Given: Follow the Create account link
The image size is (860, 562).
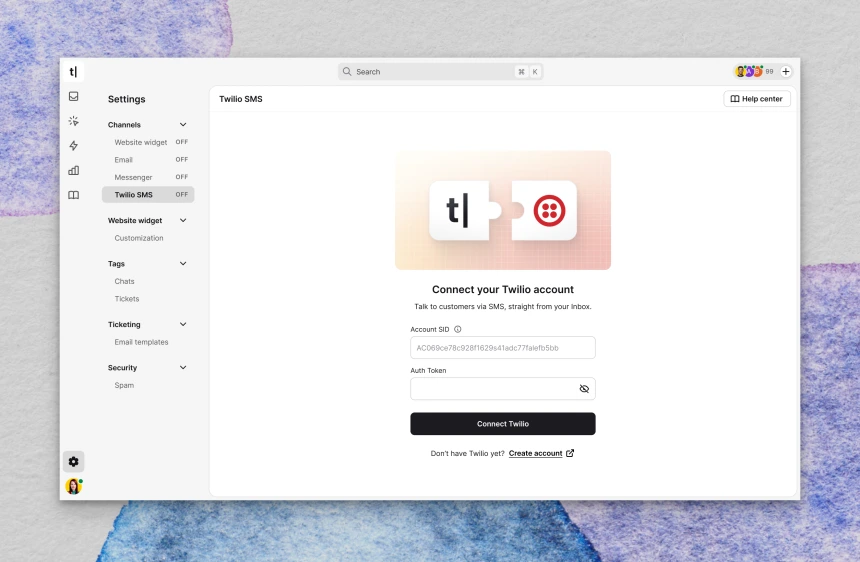Looking at the screenshot, I should coord(535,453).
